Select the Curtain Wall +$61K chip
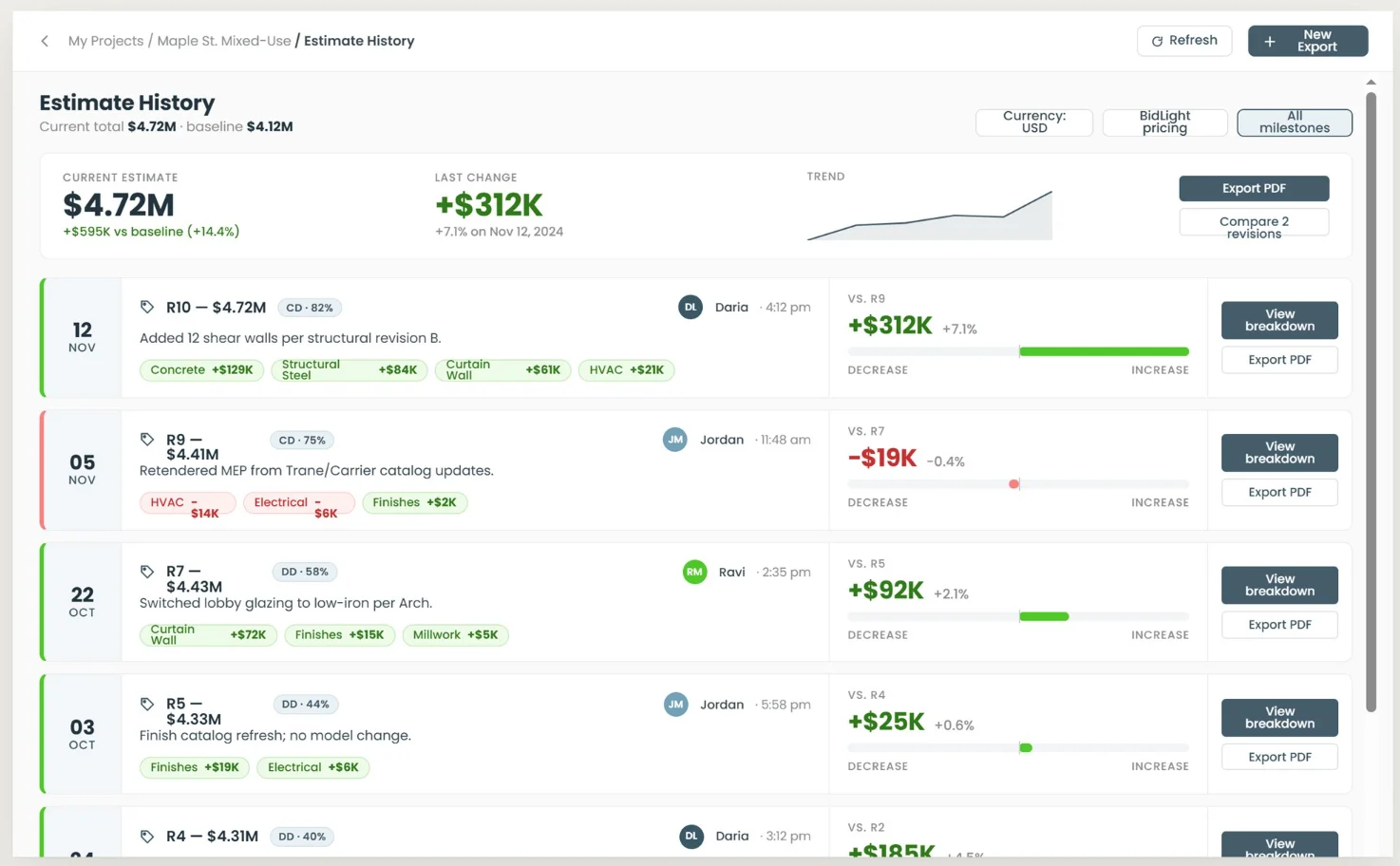Viewport: 1400px width, 866px height. tap(503, 370)
